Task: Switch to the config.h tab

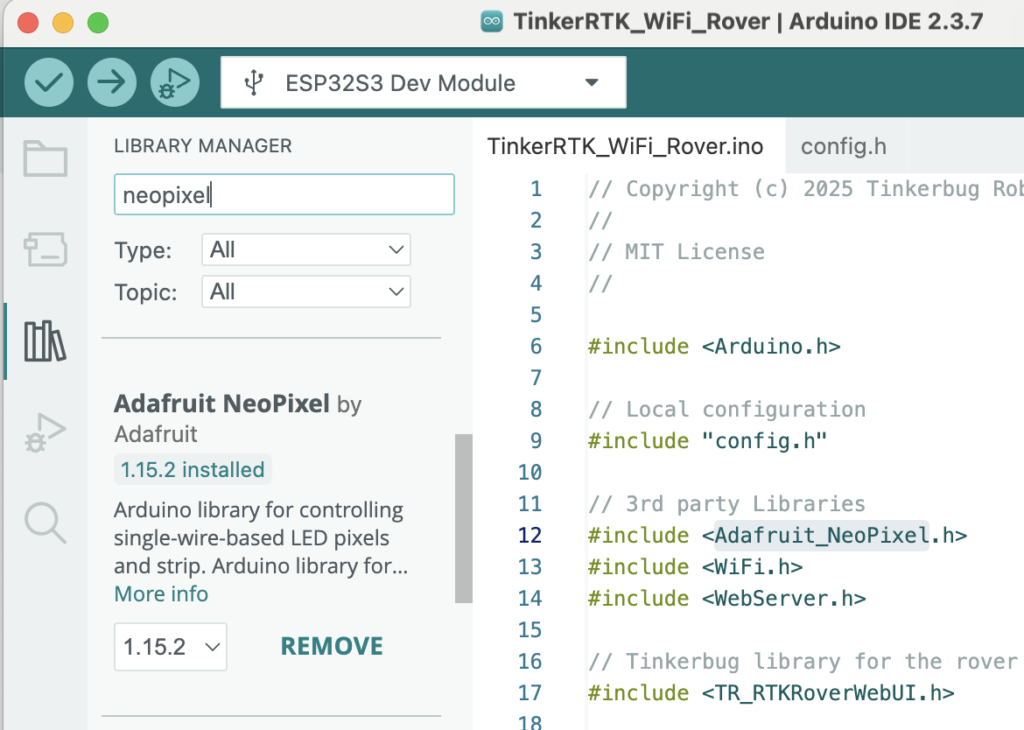Action: (843, 147)
